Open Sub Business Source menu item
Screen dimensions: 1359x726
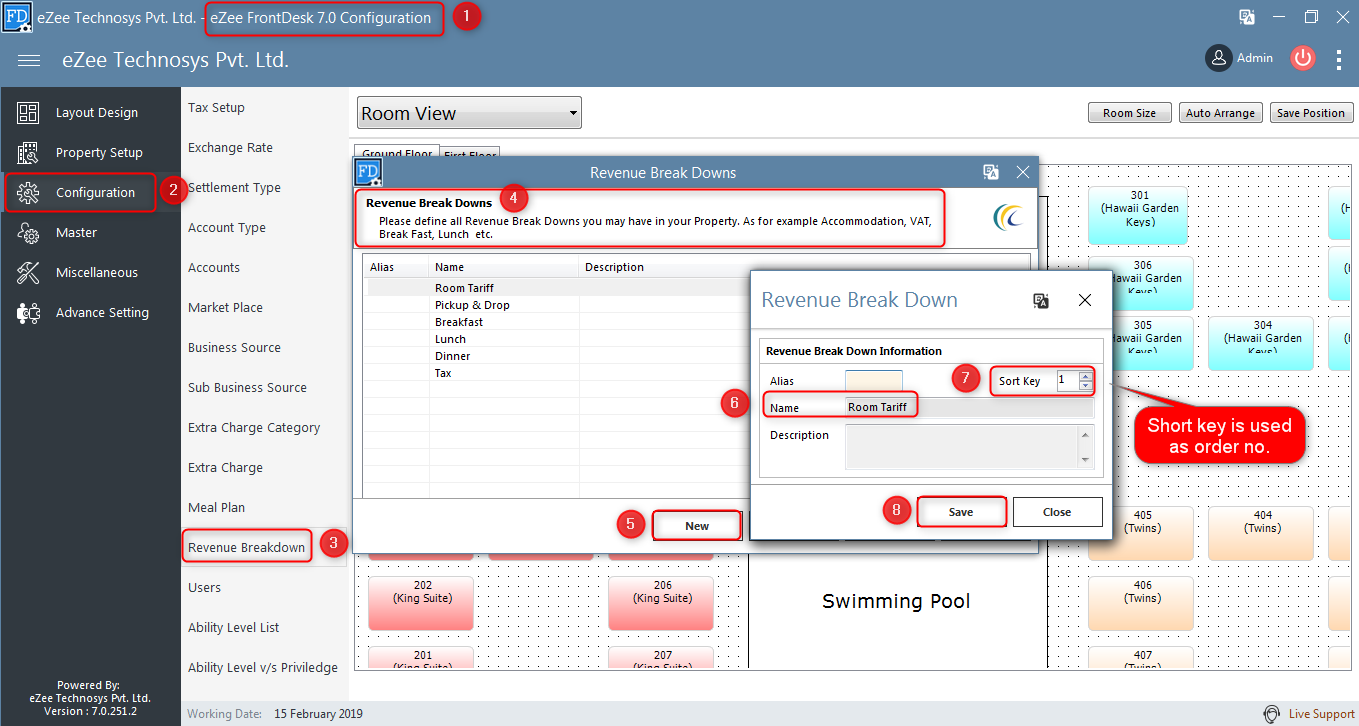(247, 388)
